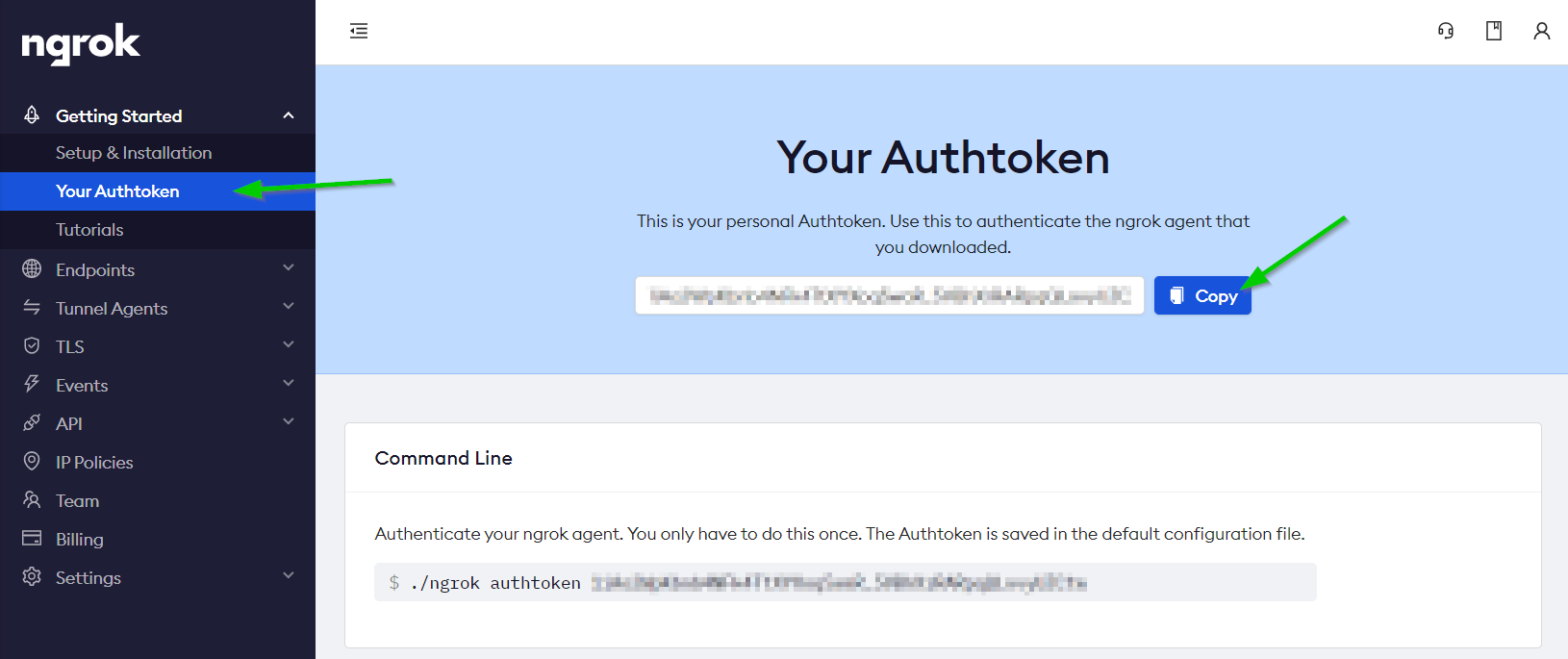The width and height of the screenshot is (1568, 659).
Task: Click the Endpoints globe icon
Action: [32, 268]
